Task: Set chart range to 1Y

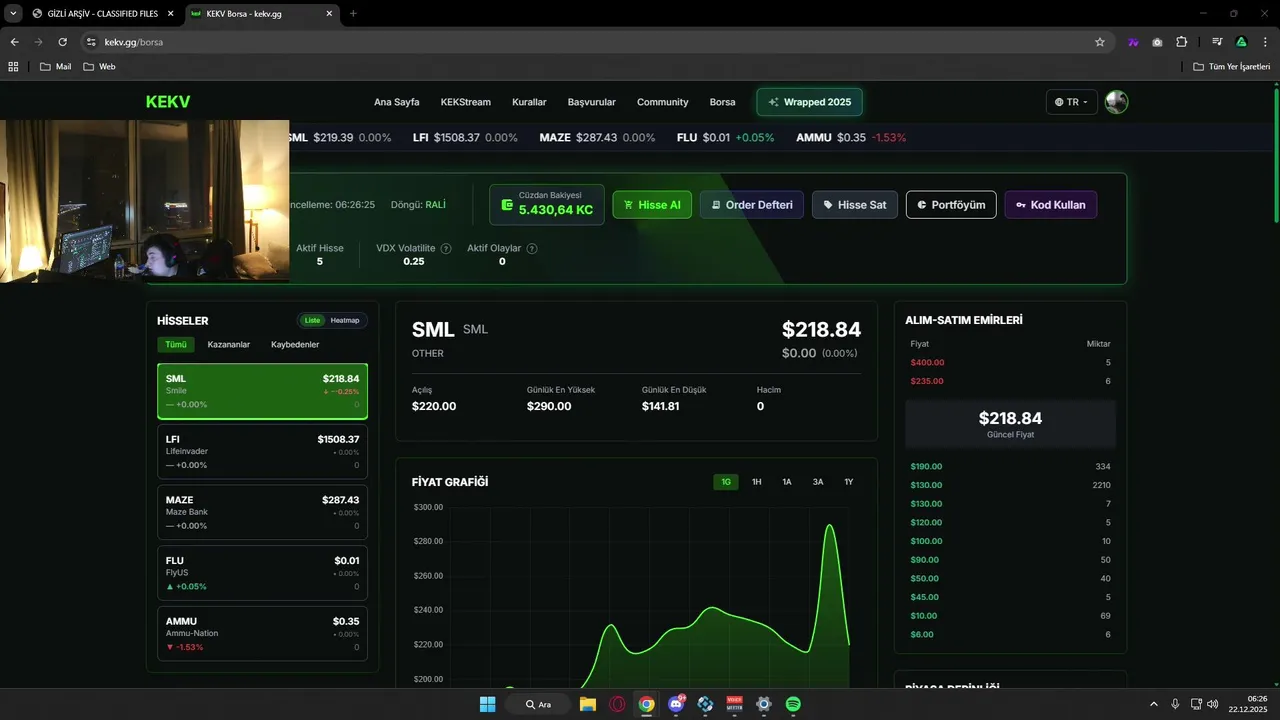Action: click(x=849, y=482)
